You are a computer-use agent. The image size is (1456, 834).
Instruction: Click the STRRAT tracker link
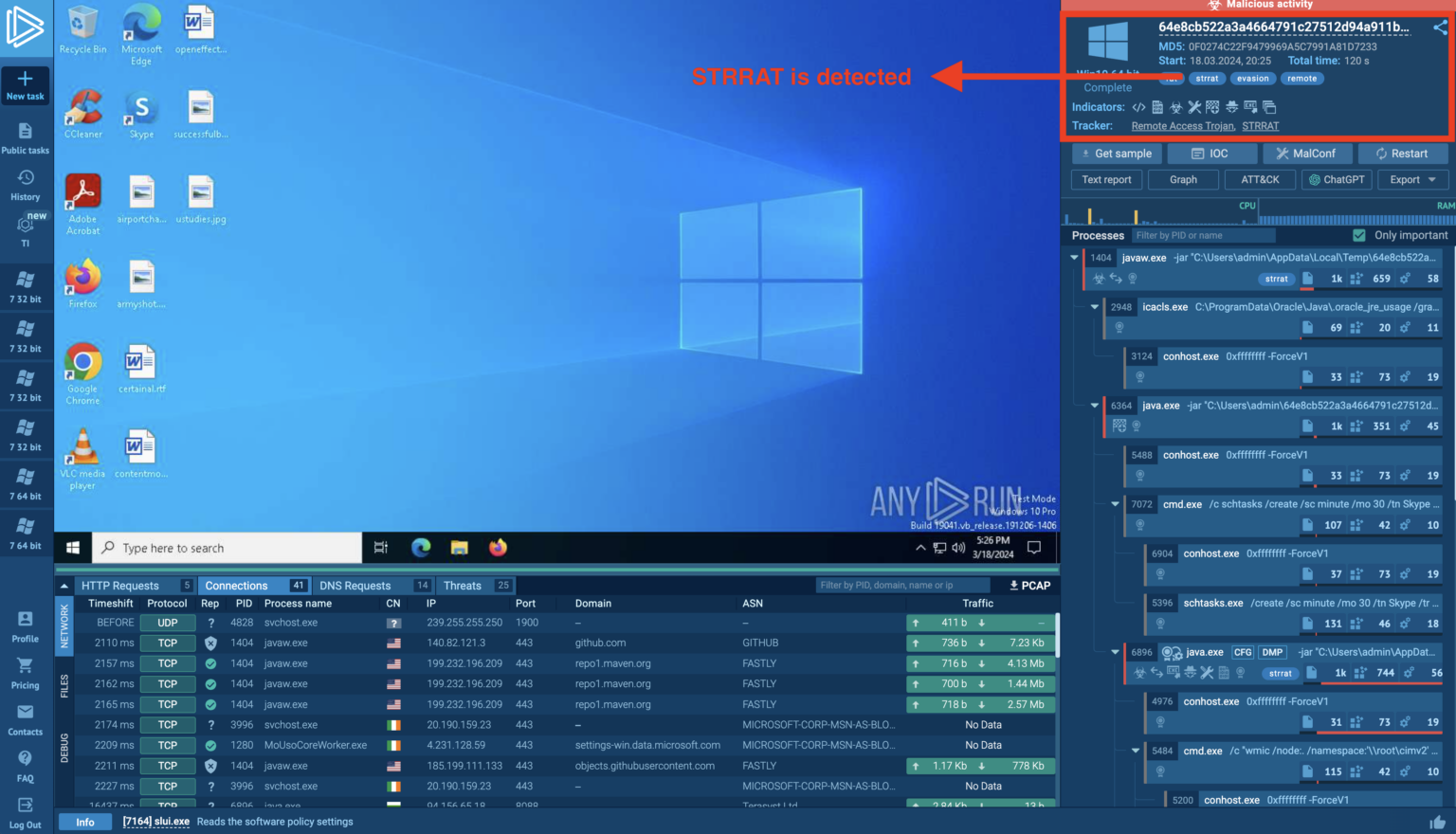pyautogui.click(x=1260, y=126)
